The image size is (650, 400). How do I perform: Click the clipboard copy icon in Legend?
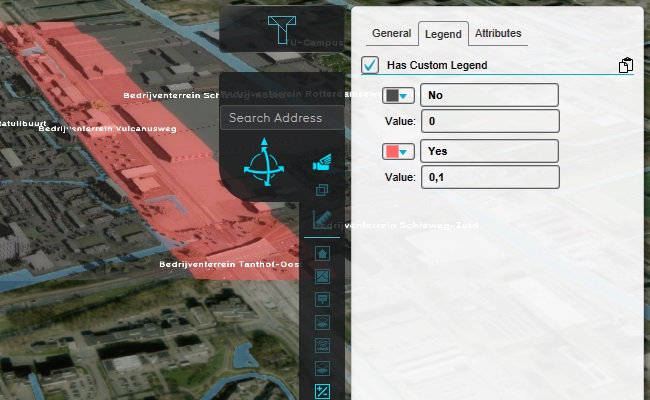[x=625, y=66]
